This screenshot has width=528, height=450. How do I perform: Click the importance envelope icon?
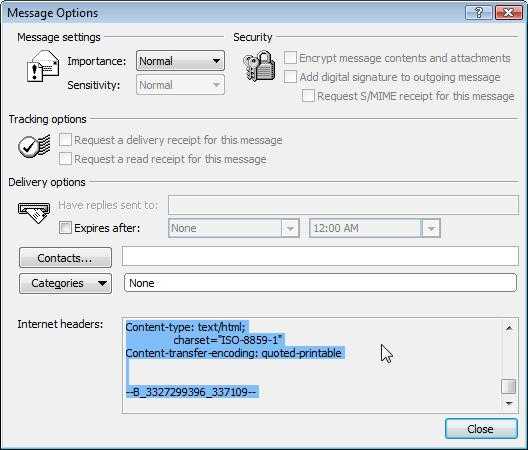tap(43, 66)
